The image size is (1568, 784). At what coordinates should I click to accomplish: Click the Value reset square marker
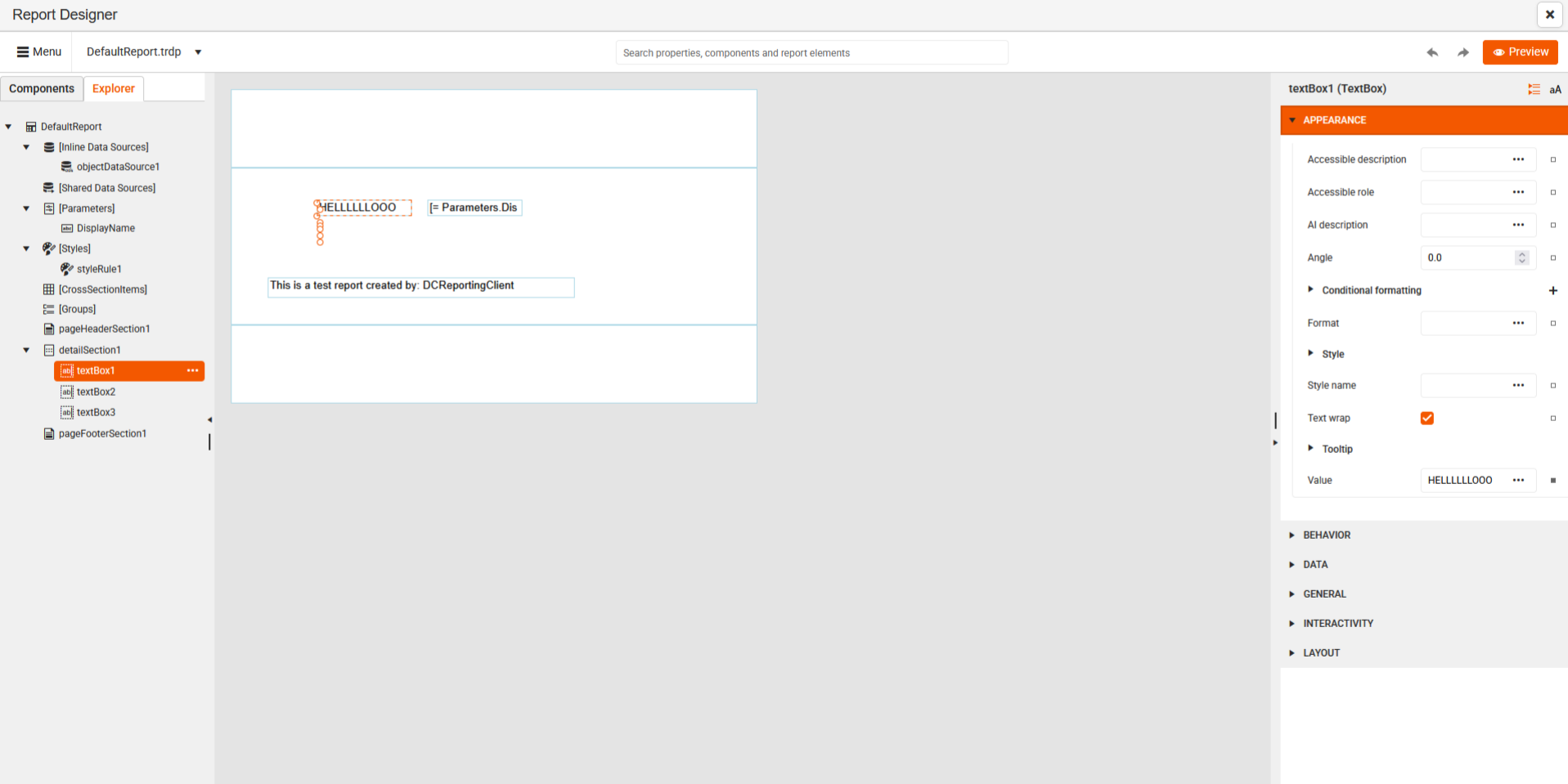tap(1553, 481)
